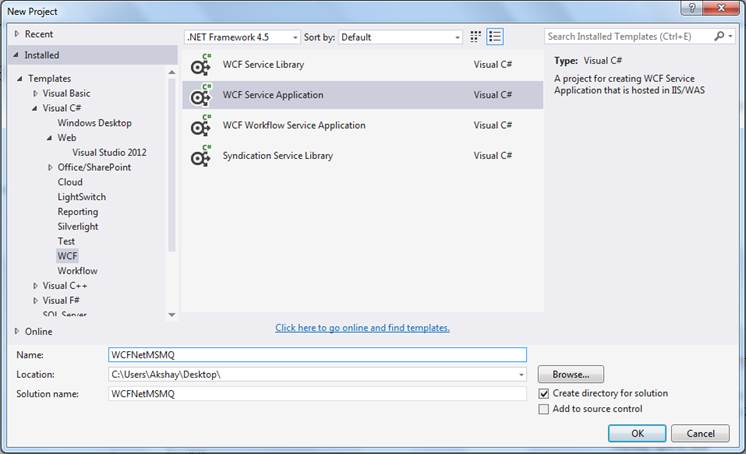Click the WCF Workflow Service Application icon
The image size is (746, 454).
pos(201,126)
